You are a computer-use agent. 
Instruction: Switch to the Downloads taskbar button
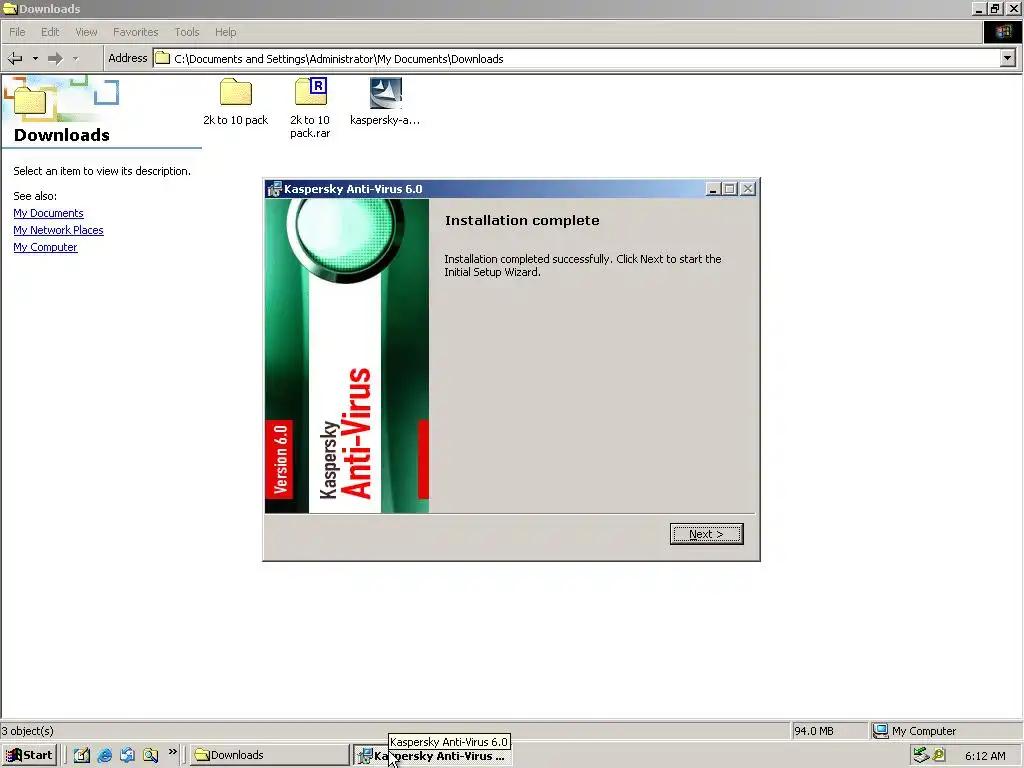tap(270, 755)
